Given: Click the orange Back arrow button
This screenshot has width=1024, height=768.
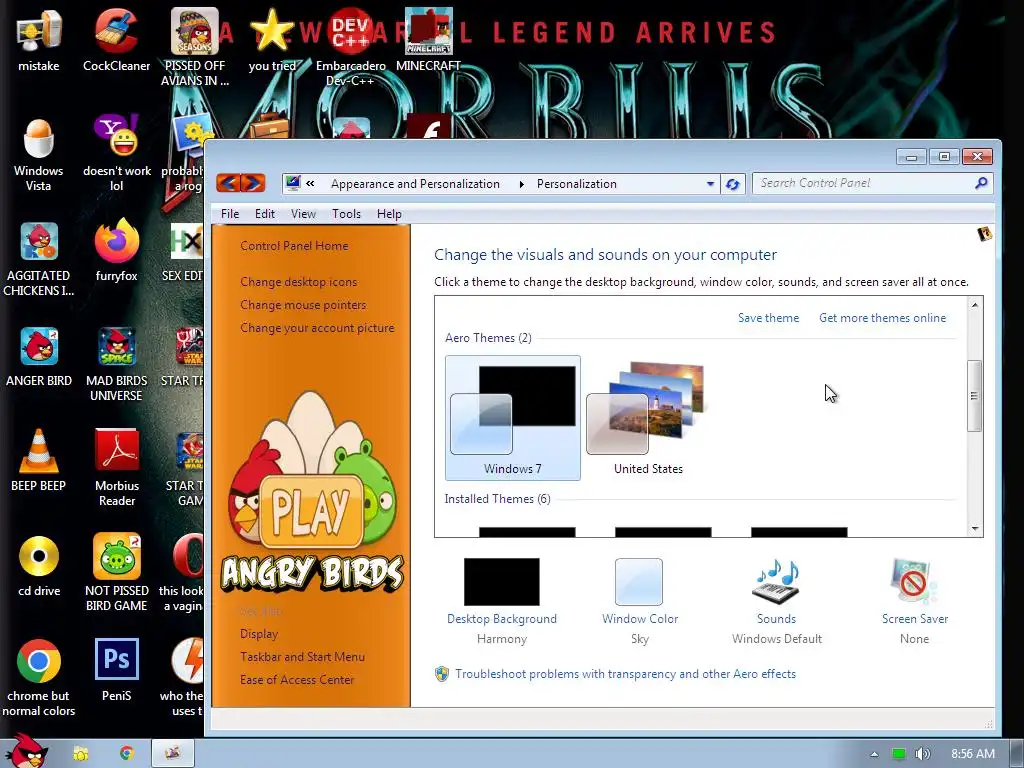Looking at the screenshot, I should point(228,183).
